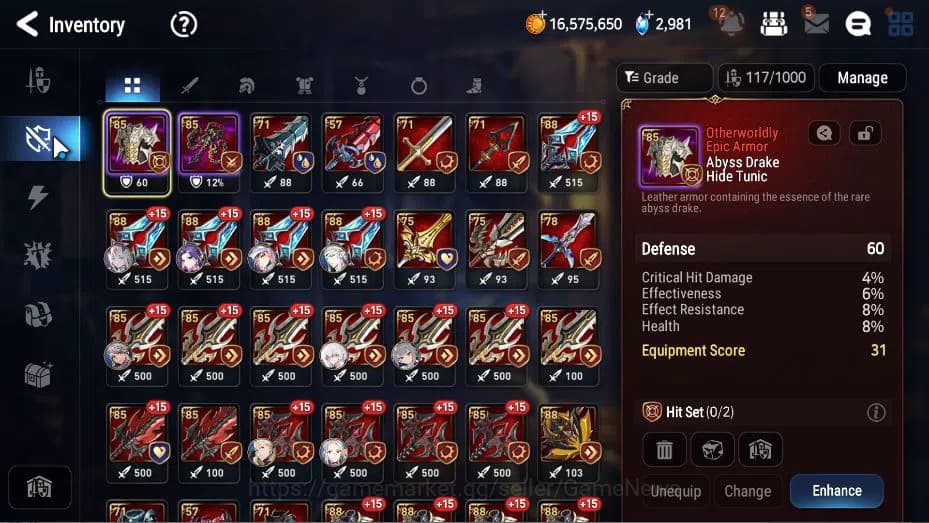Click the Enhance button

[837, 491]
